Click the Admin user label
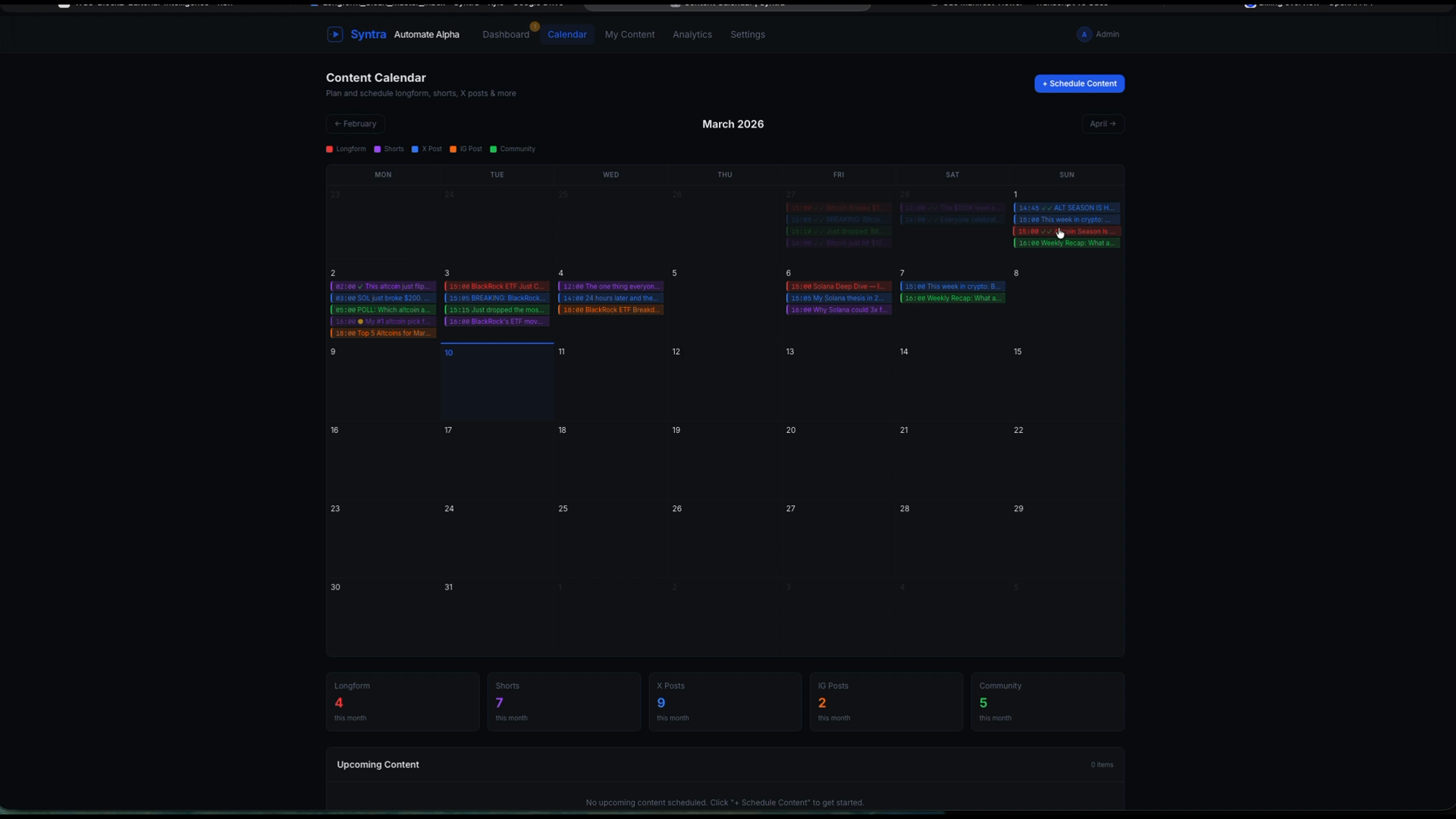 point(1107,34)
